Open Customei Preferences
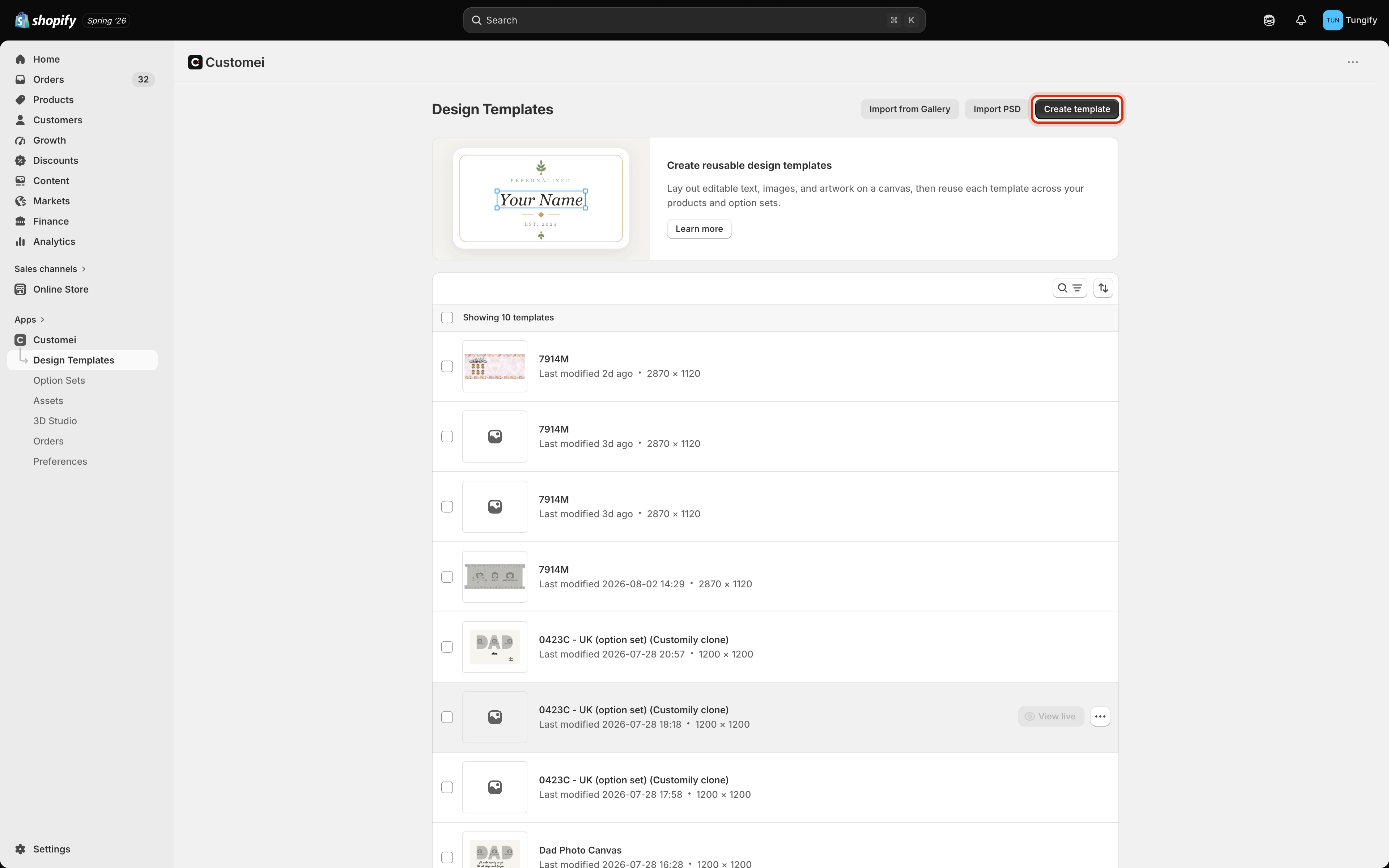This screenshot has width=1389, height=868. [60, 461]
